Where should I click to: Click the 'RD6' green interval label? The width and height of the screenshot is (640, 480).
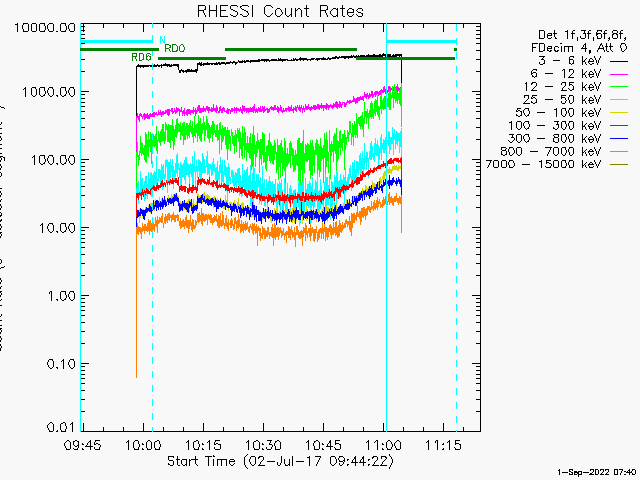tap(141, 57)
